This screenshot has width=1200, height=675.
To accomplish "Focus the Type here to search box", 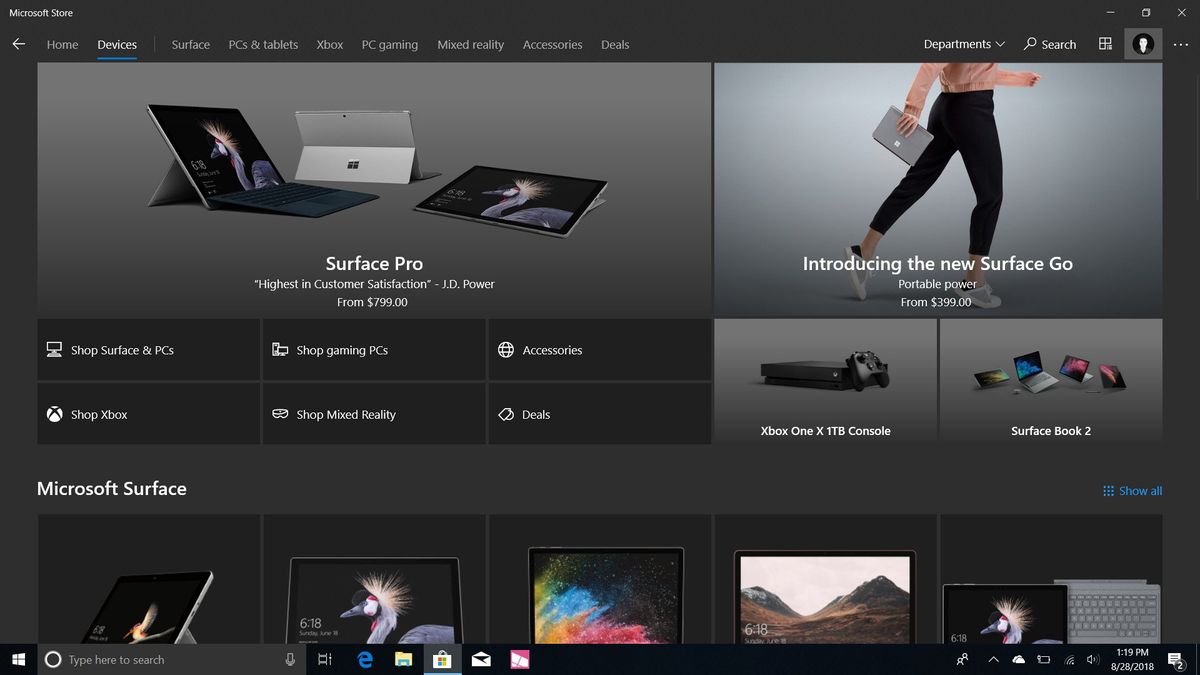I will click(x=172, y=659).
